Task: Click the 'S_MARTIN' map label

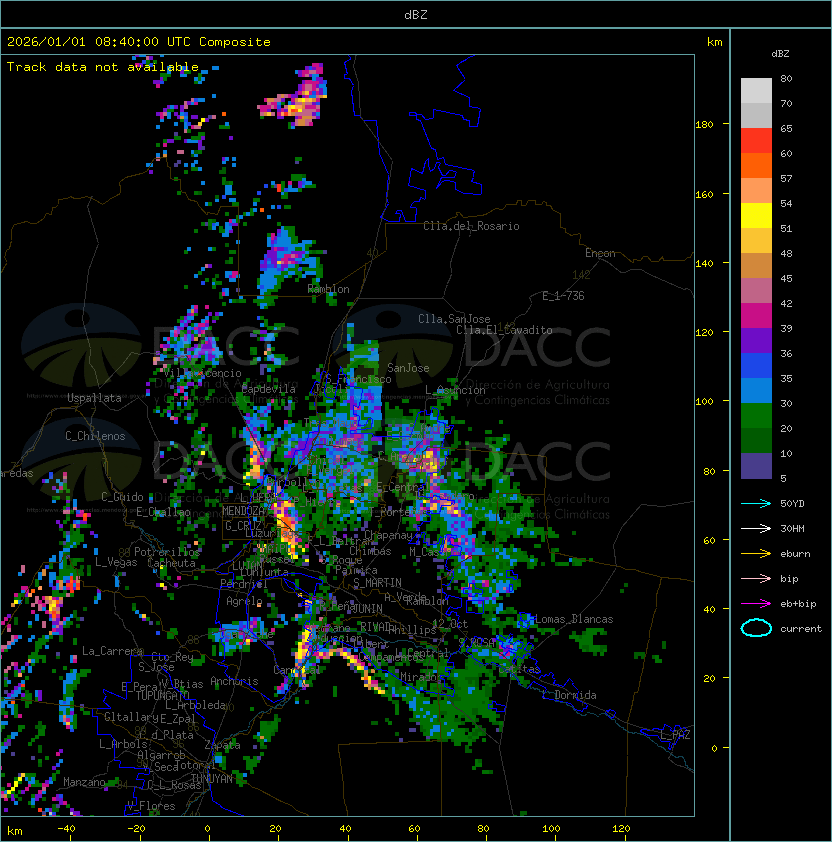Action: (378, 583)
